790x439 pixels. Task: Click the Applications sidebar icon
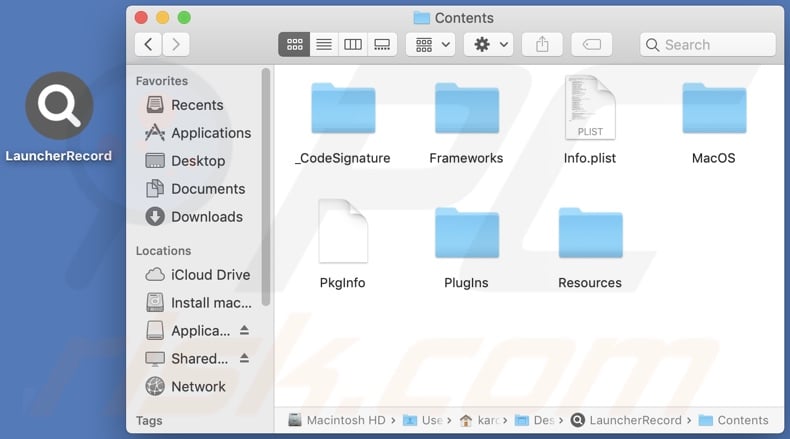point(155,133)
